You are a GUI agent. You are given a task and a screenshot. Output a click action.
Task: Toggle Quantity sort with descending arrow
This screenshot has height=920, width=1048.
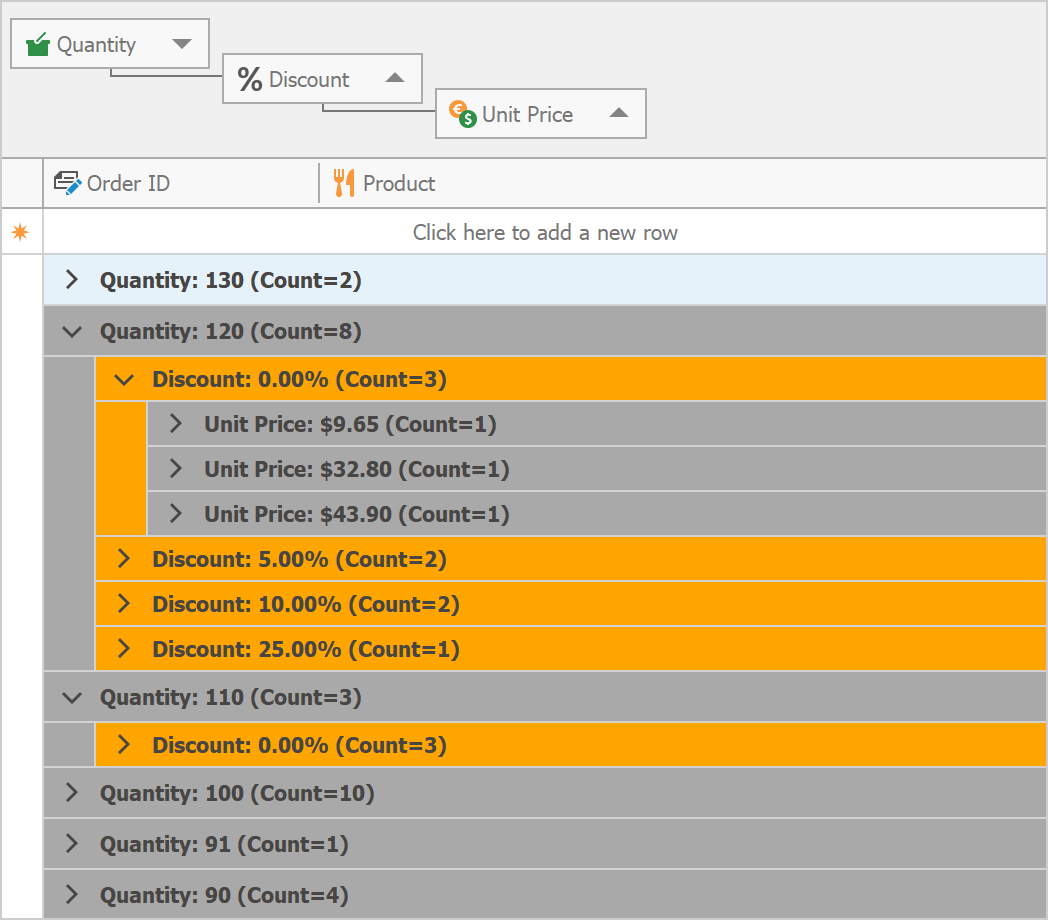181,44
